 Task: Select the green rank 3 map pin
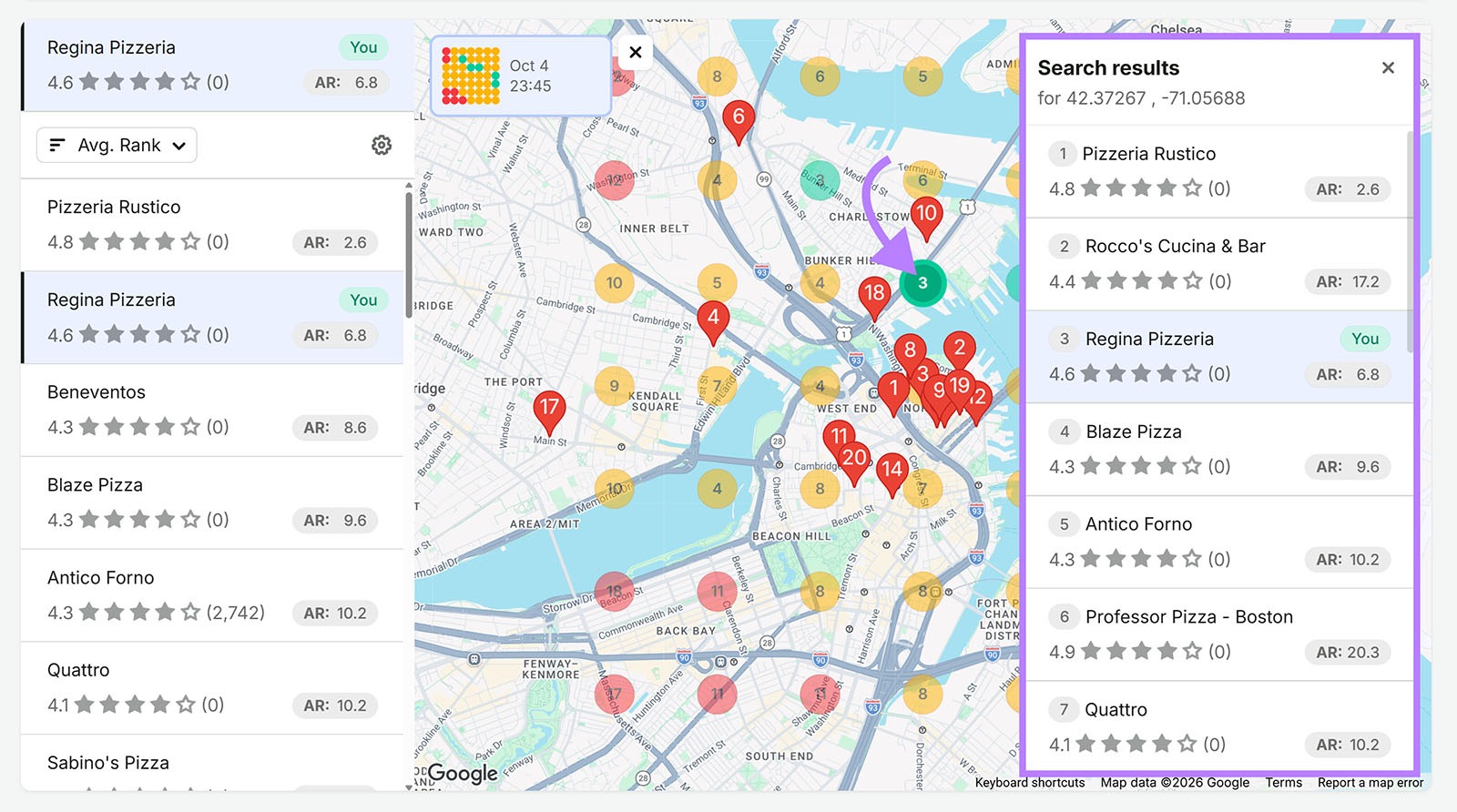[x=922, y=282]
